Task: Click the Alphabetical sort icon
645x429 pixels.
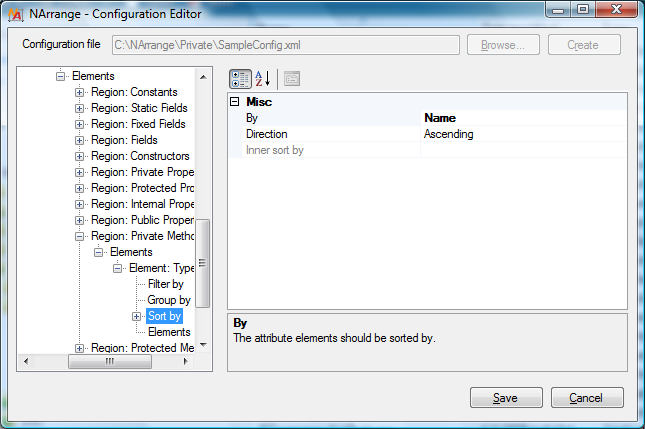Action: (x=262, y=79)
